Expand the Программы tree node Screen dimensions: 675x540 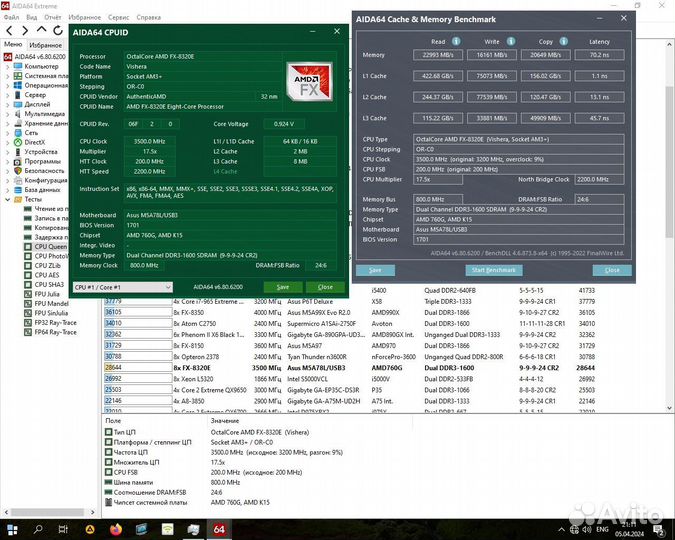[x=7, y=161]
